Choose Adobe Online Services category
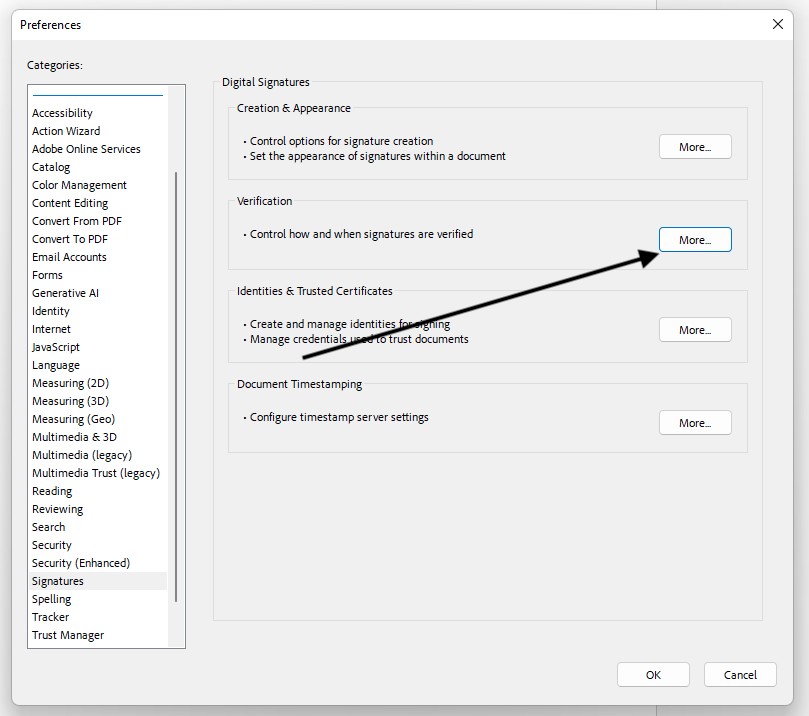 point(86,149)
